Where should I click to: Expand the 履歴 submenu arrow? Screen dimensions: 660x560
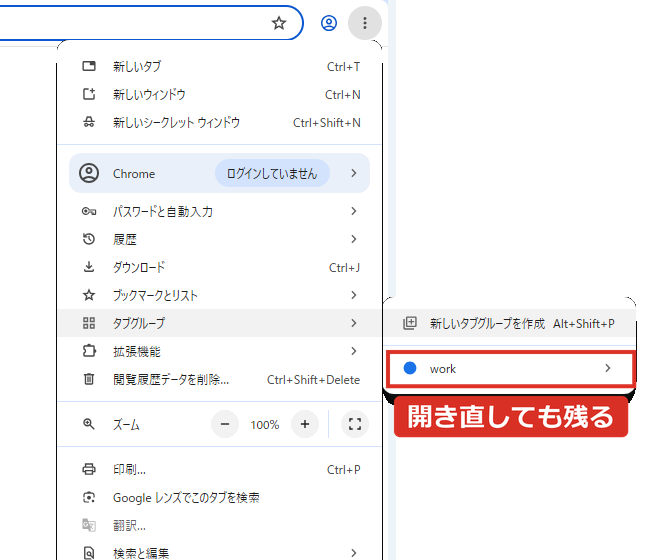[x=354, y=239]
